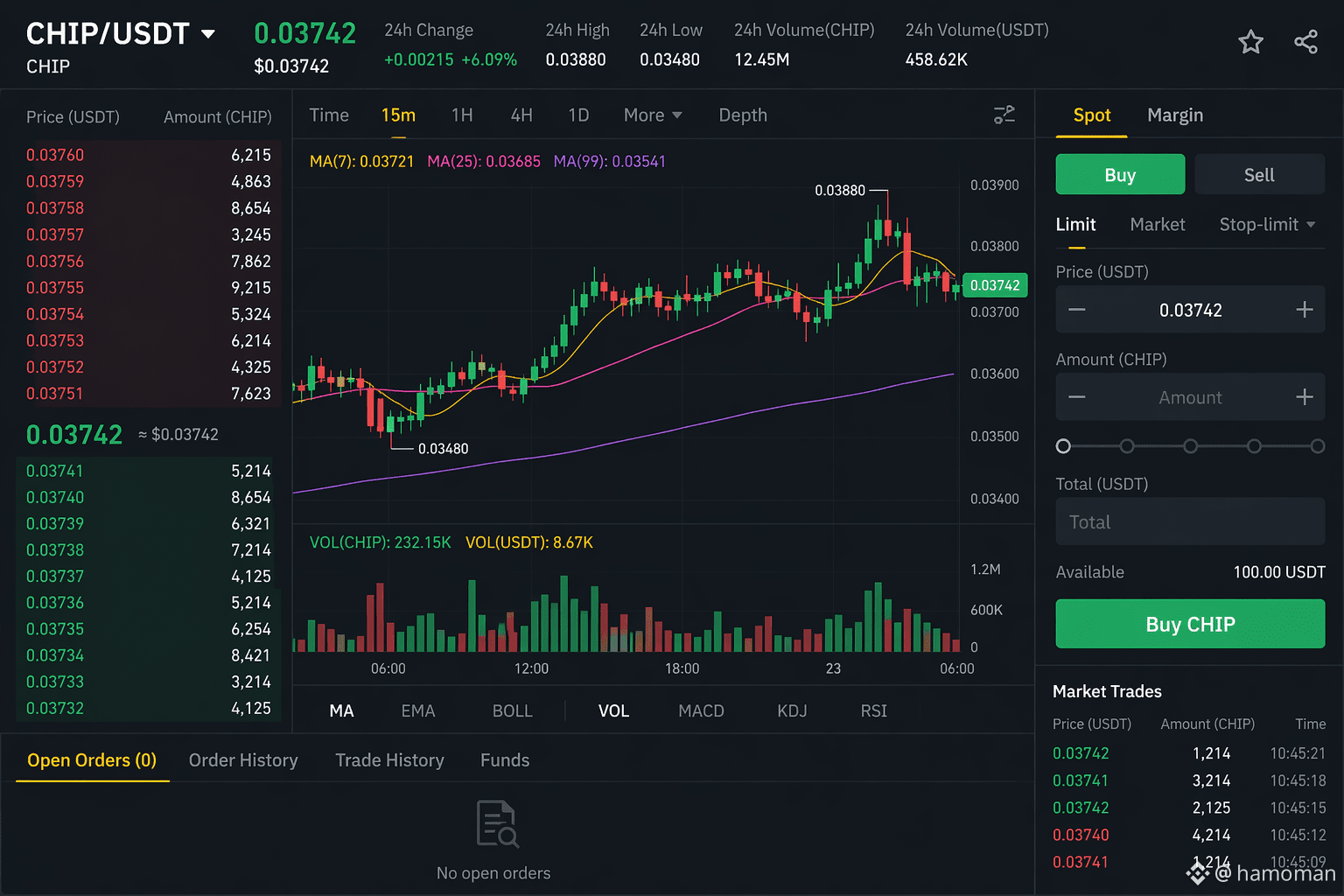Click the Amount (CHIP) input field
Screen dimensions: 1344x896
click(1190, 397)
